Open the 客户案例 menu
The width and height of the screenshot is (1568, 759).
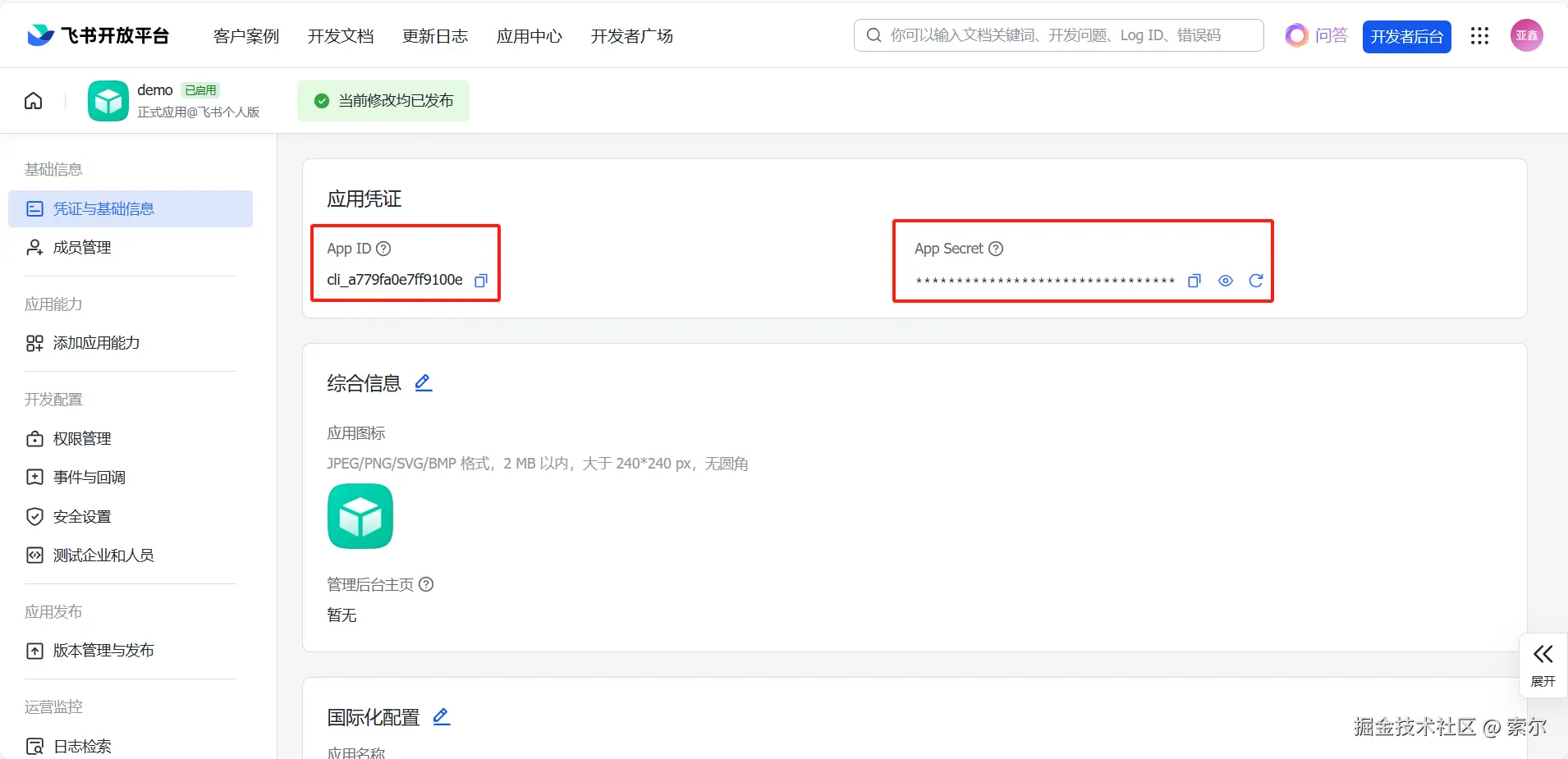point(246,36)
